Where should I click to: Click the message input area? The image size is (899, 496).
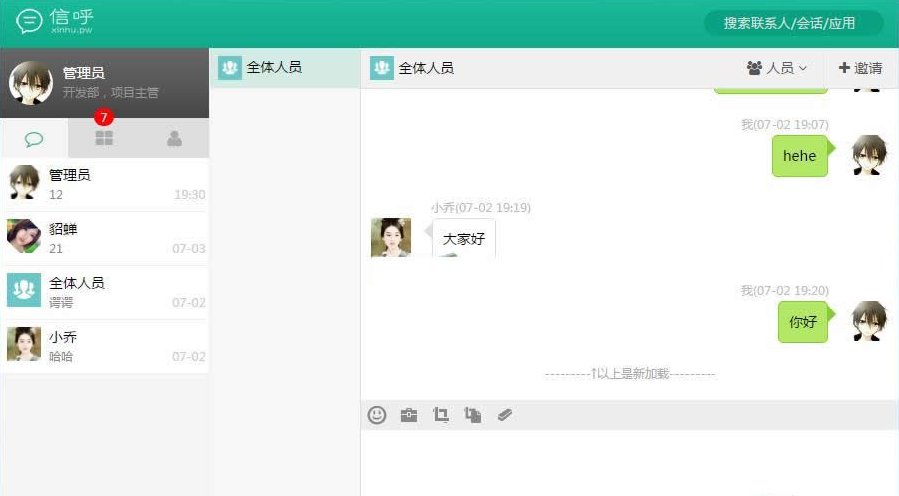(630, 463)
